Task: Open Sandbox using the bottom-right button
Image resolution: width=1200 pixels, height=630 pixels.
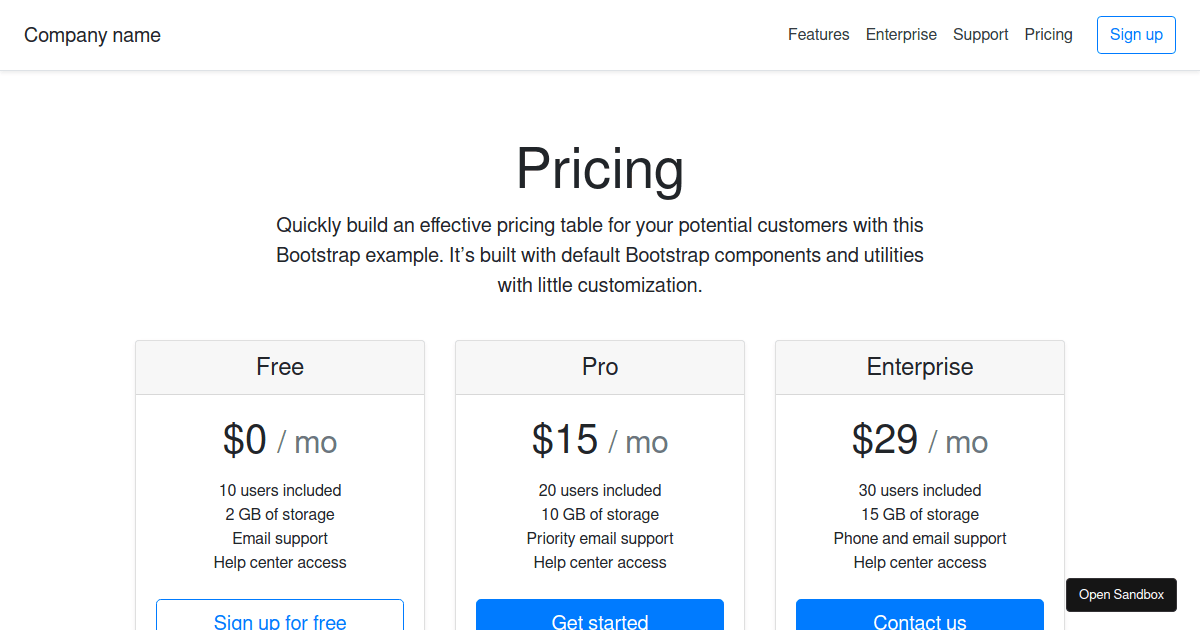Action: pos(1121,594)
